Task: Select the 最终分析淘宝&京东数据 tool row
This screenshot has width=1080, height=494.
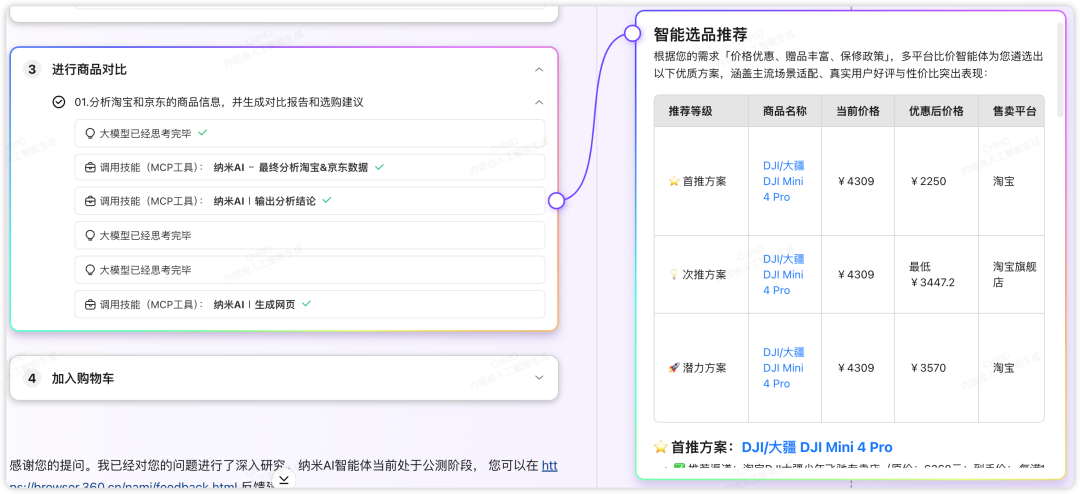Action: (310, 167)
